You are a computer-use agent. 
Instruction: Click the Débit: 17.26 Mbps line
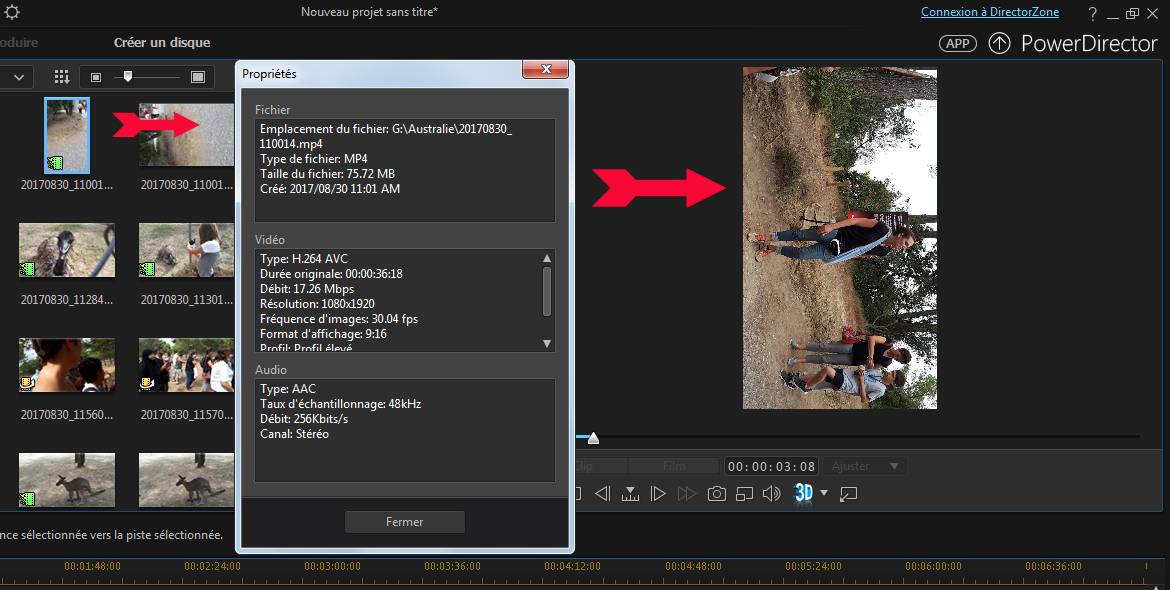coord(307,289)
